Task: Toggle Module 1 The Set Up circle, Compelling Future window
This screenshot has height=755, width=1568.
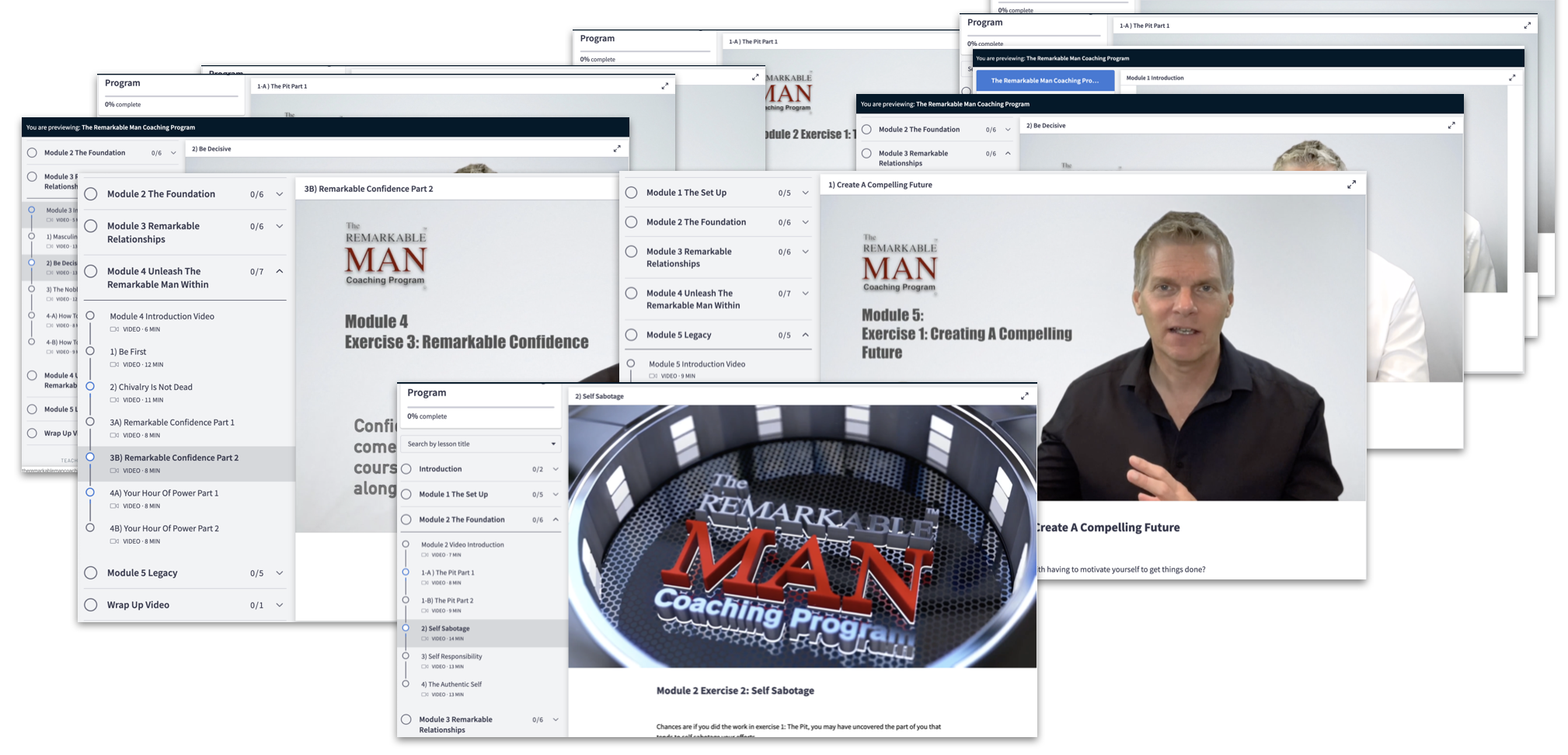Action: pyautogui.click(x=631, y=193)
